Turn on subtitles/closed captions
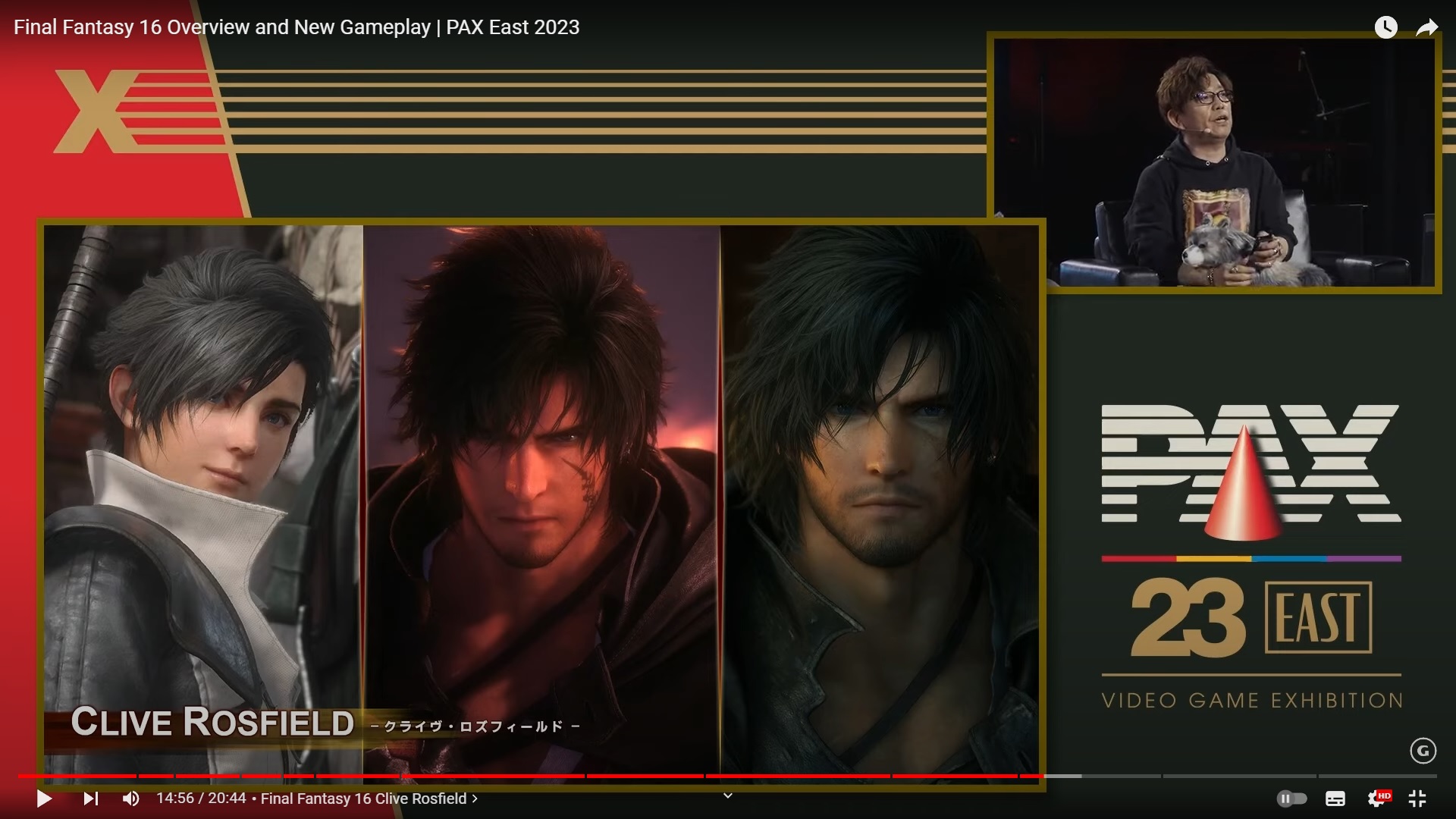This screenshot has height=819, width=1456. 1335,799
